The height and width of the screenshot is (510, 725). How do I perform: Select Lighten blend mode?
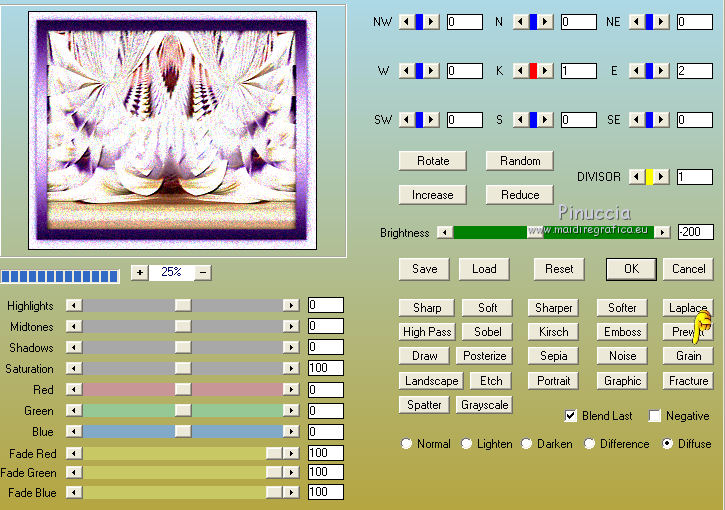[x=467, y=444]
